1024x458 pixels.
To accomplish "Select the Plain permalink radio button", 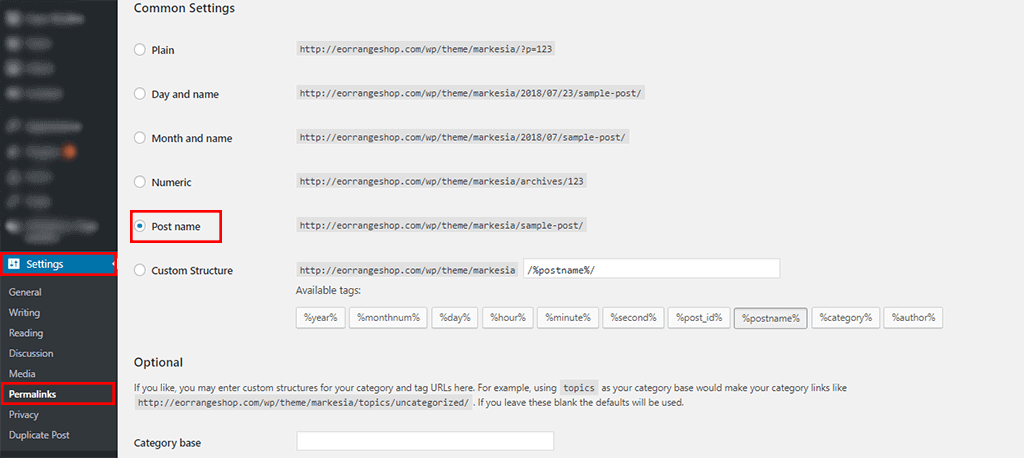I will (140, 49).
